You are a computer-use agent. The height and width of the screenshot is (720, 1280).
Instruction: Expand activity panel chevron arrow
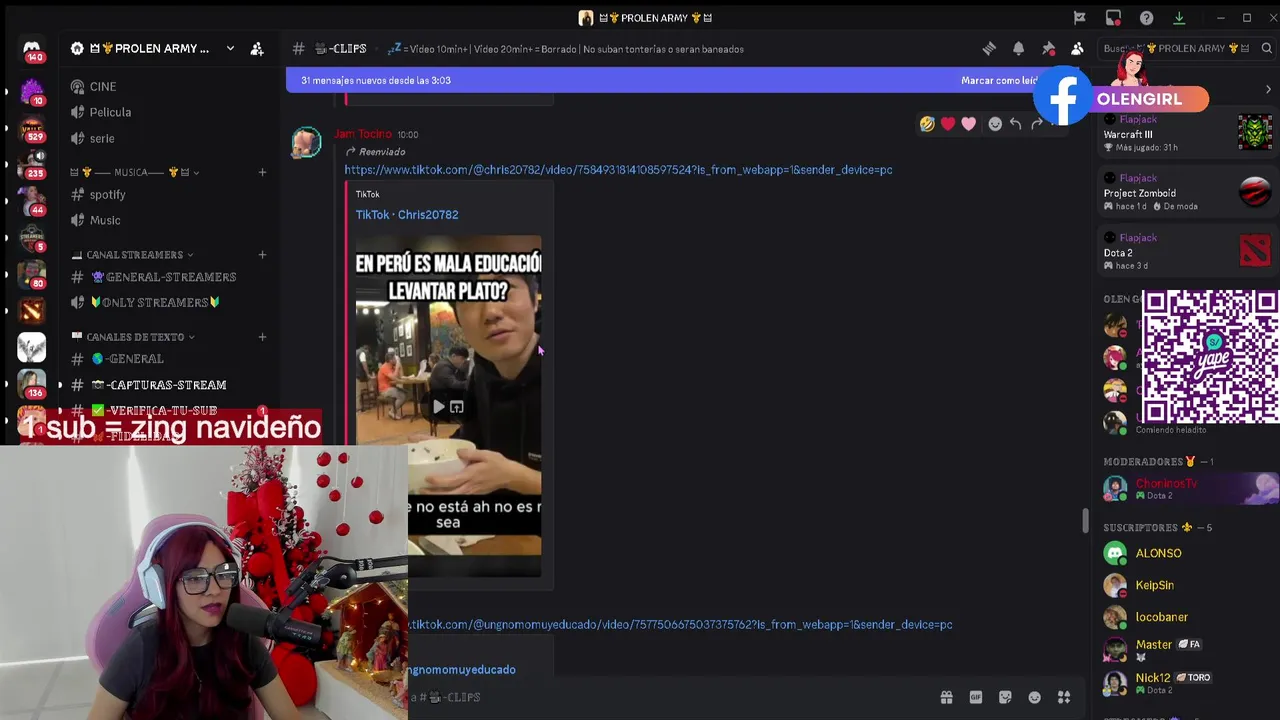pos(1268,89)
